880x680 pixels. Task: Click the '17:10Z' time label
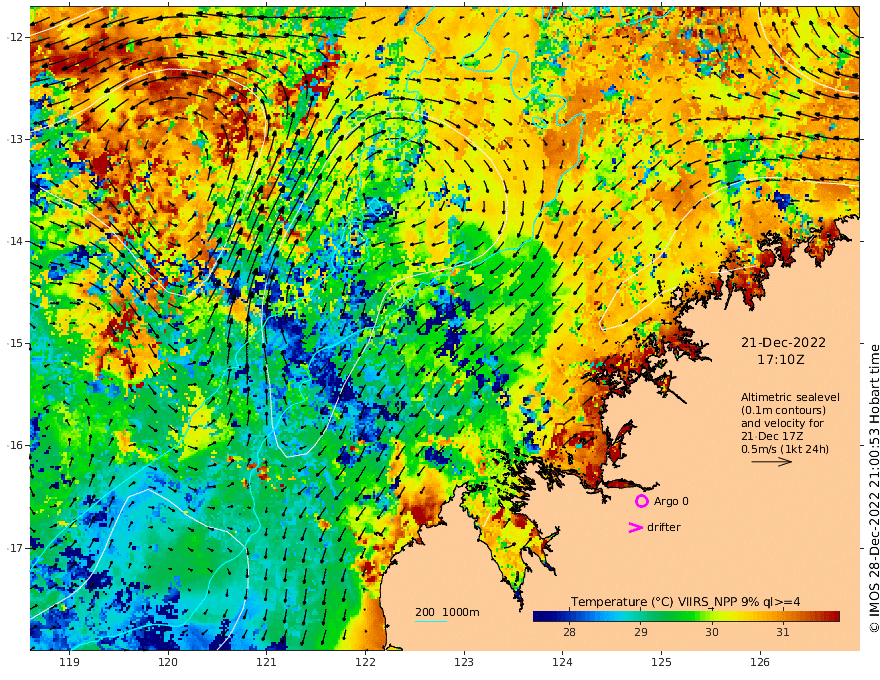click(781, 360)
